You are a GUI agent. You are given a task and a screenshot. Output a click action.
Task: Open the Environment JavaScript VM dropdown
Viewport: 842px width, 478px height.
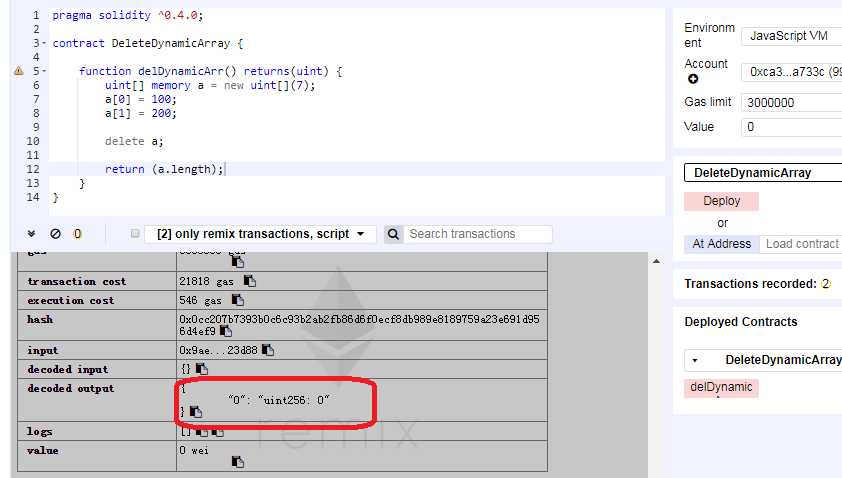point(792,36)
